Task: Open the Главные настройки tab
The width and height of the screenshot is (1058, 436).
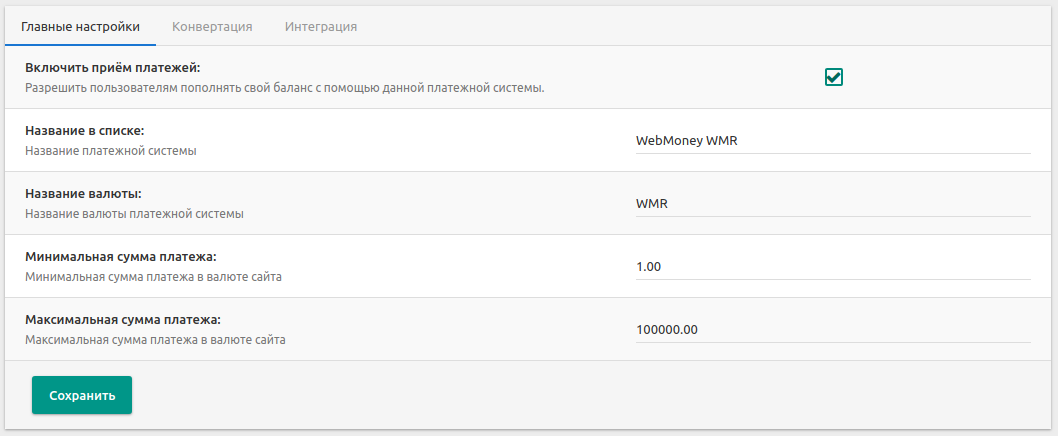Action: click(x=80, y=26)
